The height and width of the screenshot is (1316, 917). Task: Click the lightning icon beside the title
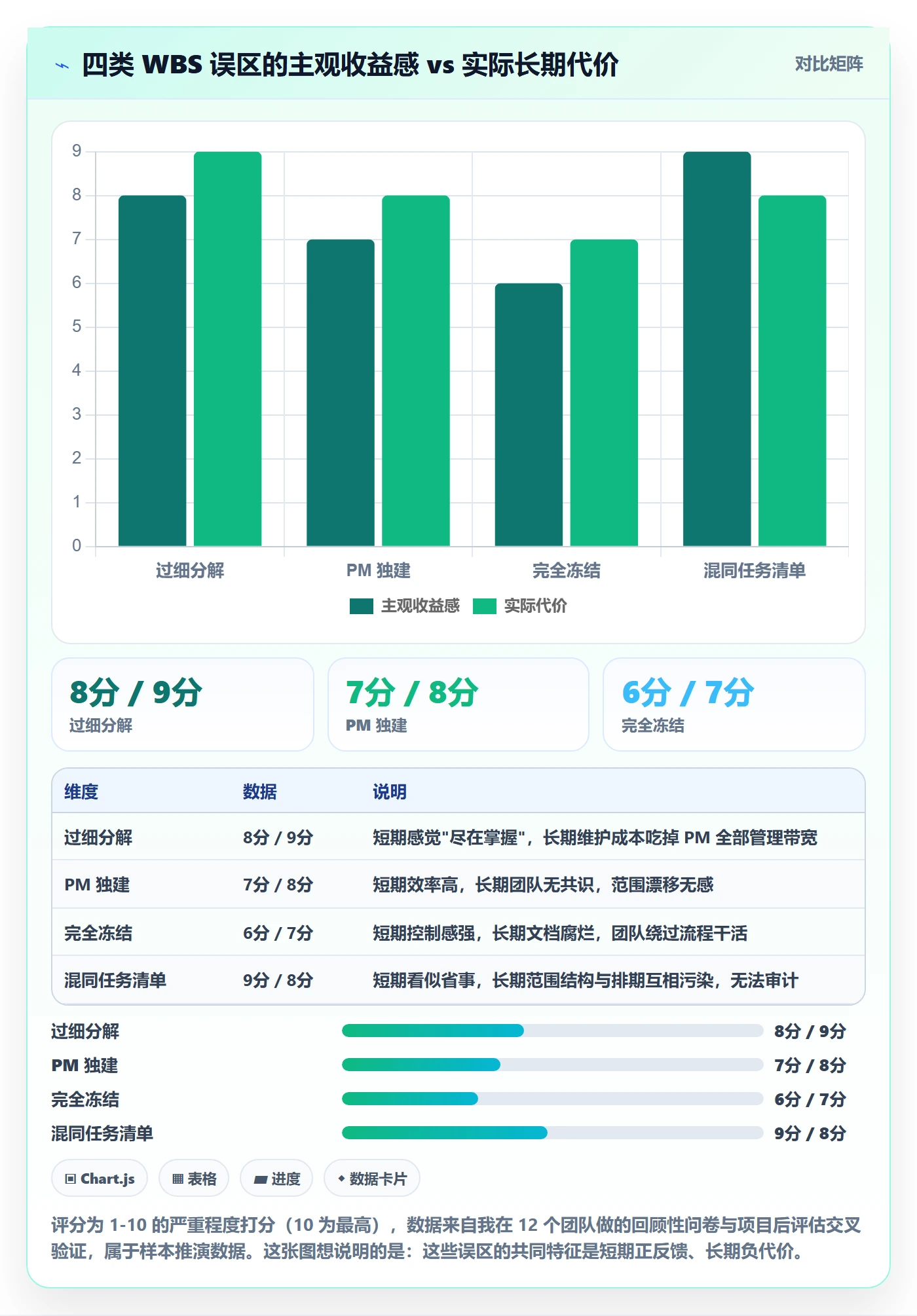point(62,65)
